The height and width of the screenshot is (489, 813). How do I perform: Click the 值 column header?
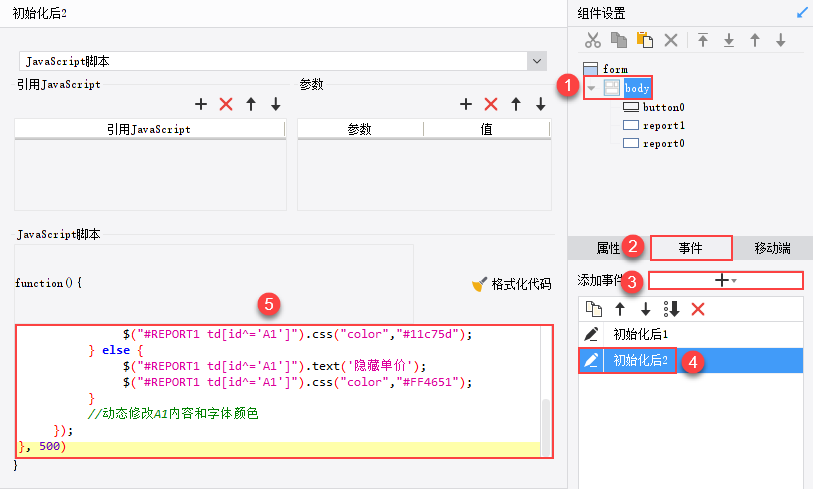coord(486,129)
